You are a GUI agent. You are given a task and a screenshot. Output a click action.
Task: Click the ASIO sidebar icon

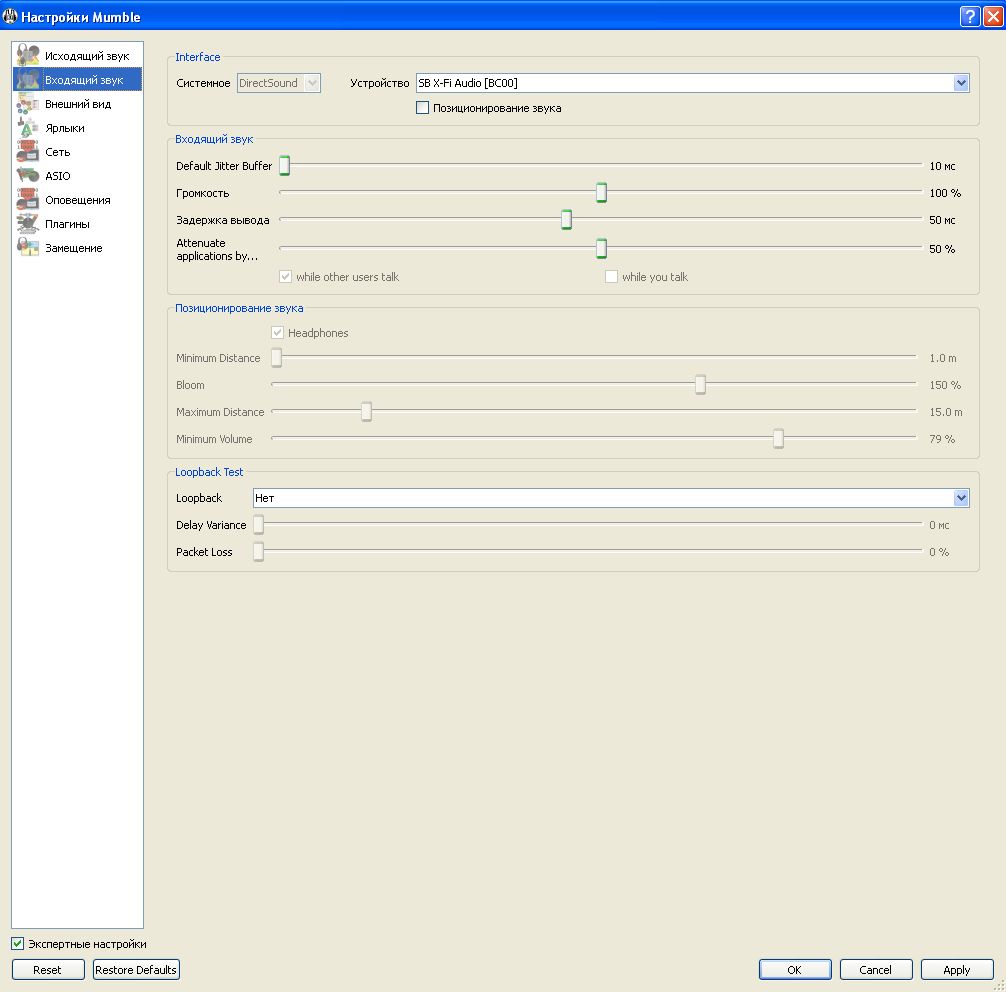[x=28, y=176]
